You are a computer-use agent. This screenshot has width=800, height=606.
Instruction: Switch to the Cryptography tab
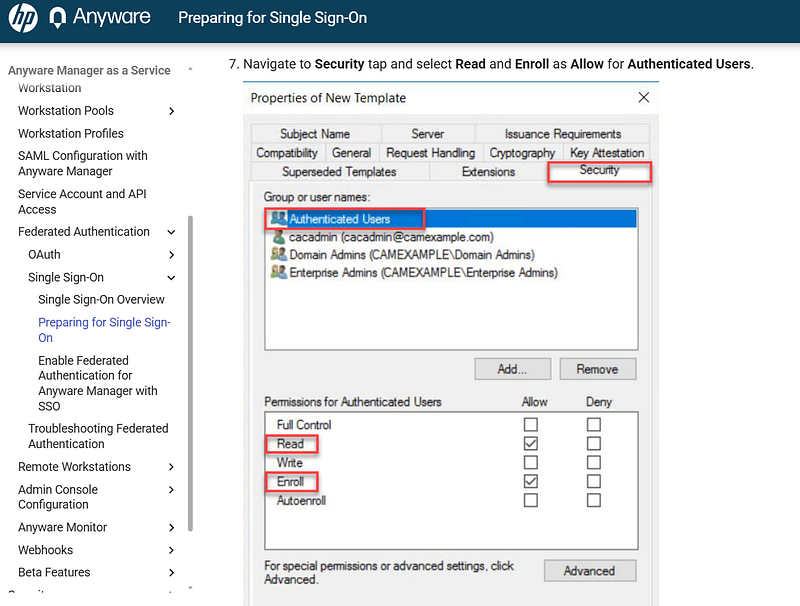[x=522, y=153]
